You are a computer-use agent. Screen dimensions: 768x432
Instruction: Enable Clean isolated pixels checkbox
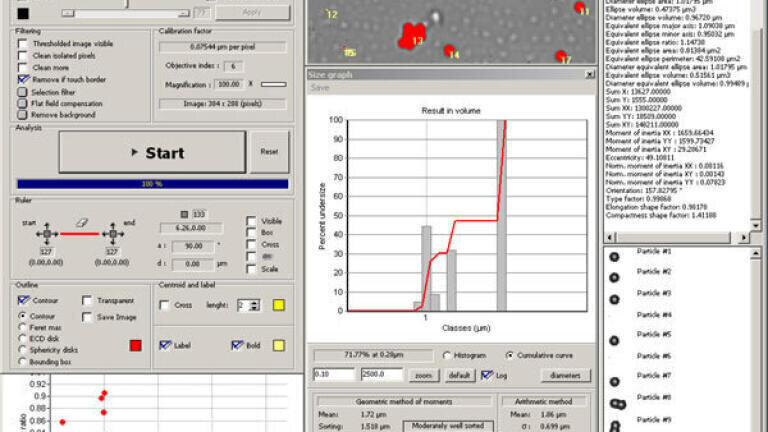[x=23, y=55]
